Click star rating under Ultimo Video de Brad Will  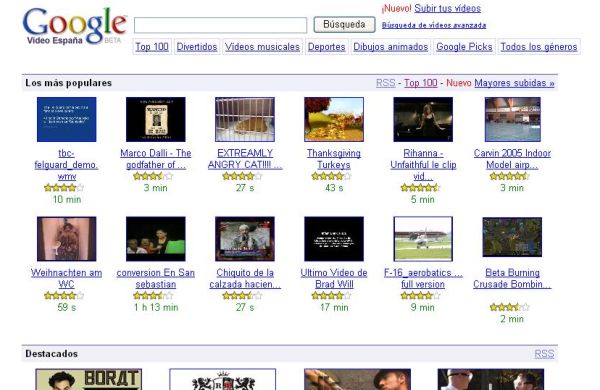(x=331, y=296)
